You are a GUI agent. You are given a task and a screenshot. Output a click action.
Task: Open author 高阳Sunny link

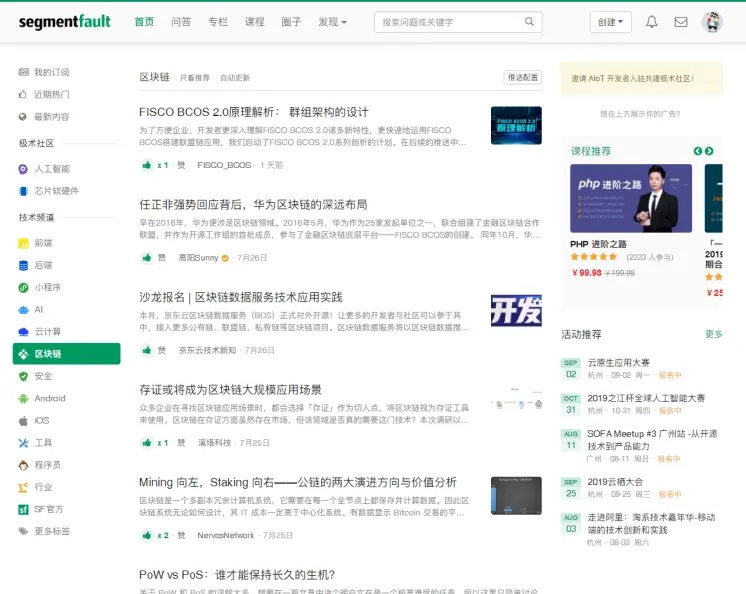click(198, 258)
